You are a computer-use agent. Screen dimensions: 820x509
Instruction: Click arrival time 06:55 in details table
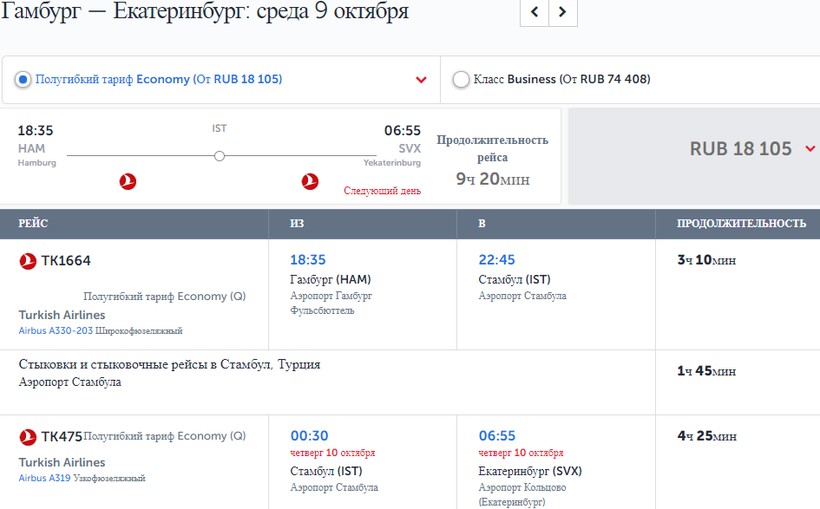pos(497,436)
